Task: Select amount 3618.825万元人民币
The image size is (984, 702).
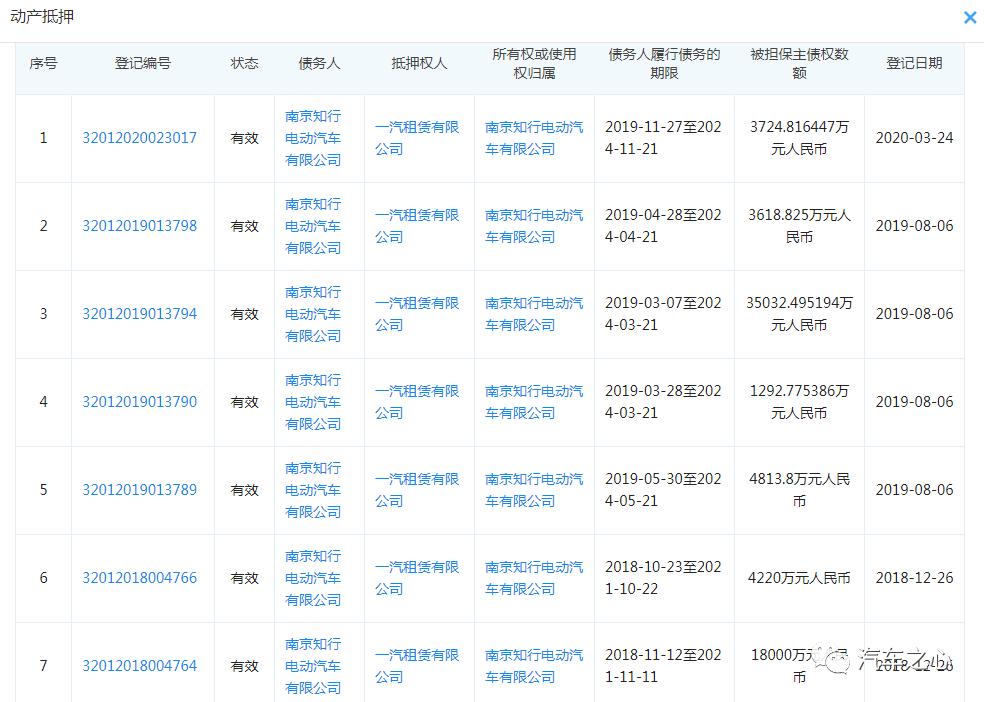Action: tap(799, 226)
